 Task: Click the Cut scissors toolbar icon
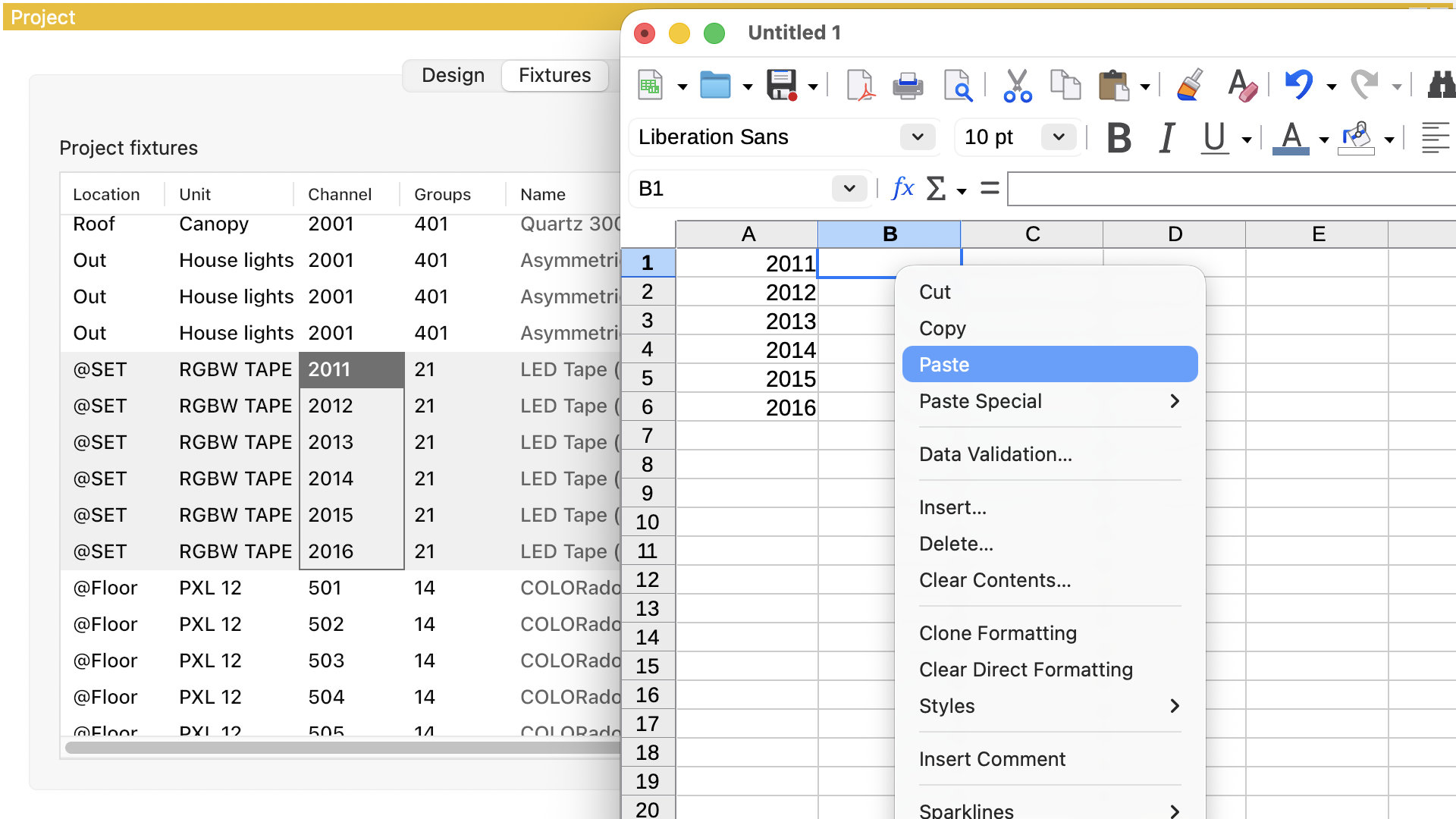[x=1017, y=86]
